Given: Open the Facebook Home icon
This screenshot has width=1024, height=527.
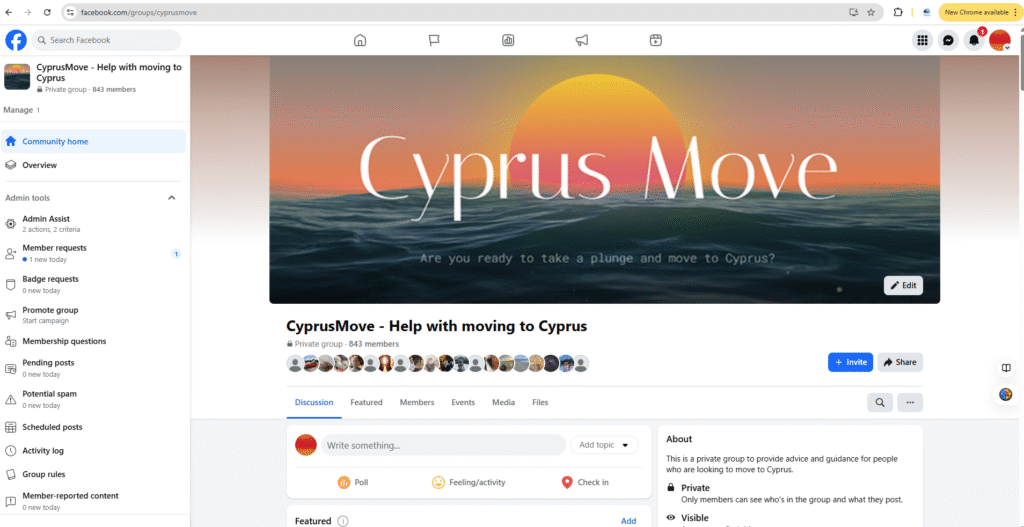Looking at the screenshot, I should 360,40.
